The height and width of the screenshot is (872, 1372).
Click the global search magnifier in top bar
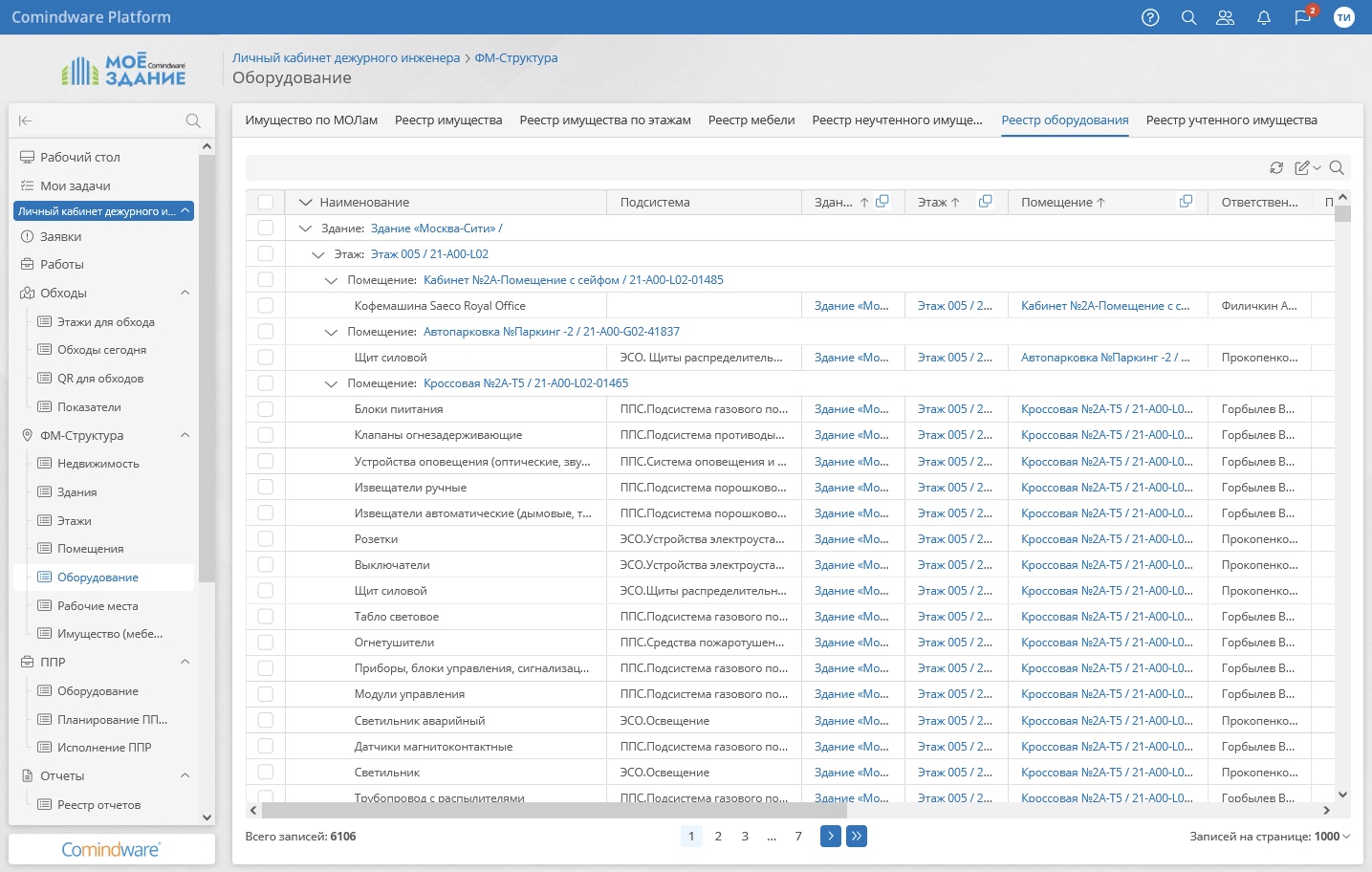tap(1188, 17)
